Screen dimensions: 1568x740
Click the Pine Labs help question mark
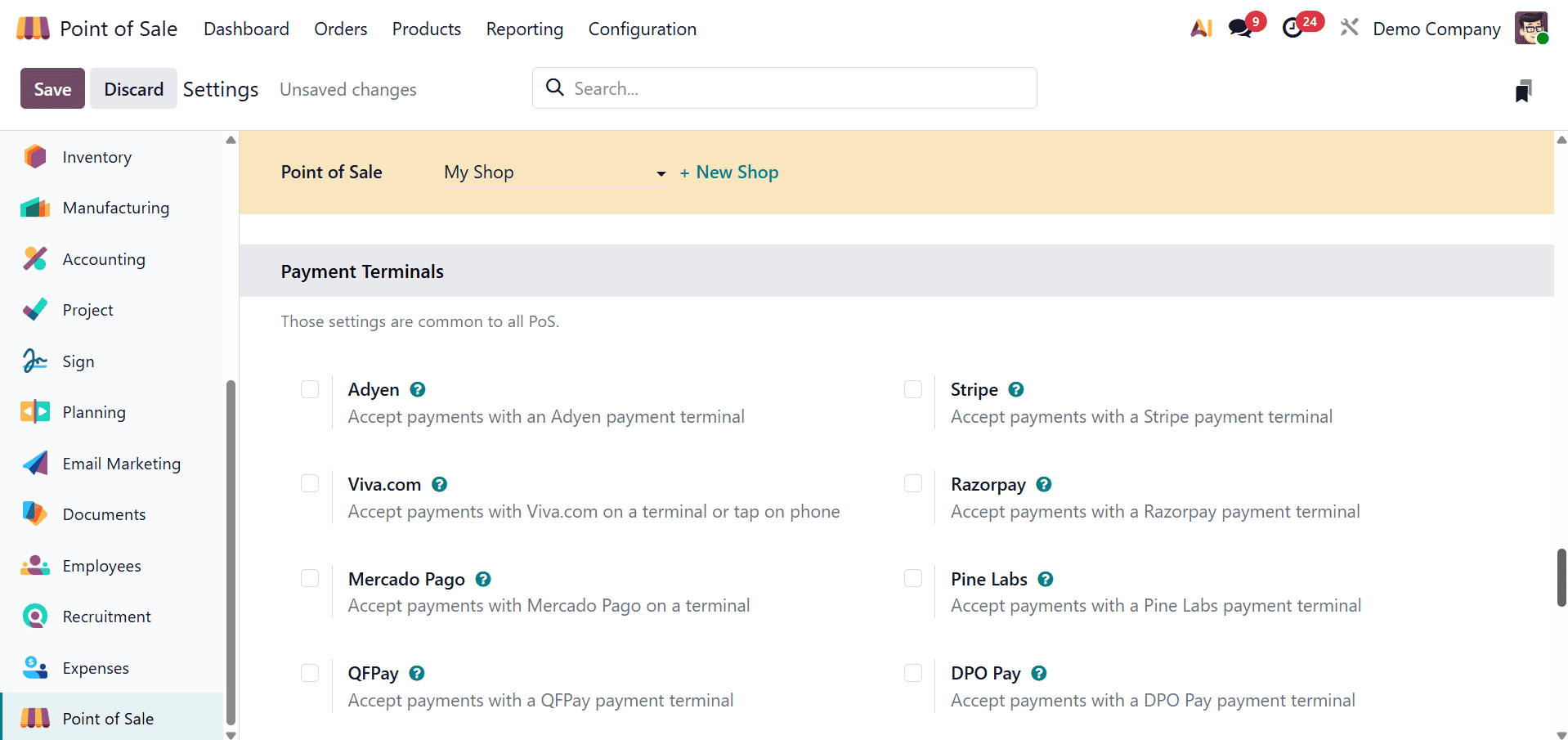[1045, 579]
